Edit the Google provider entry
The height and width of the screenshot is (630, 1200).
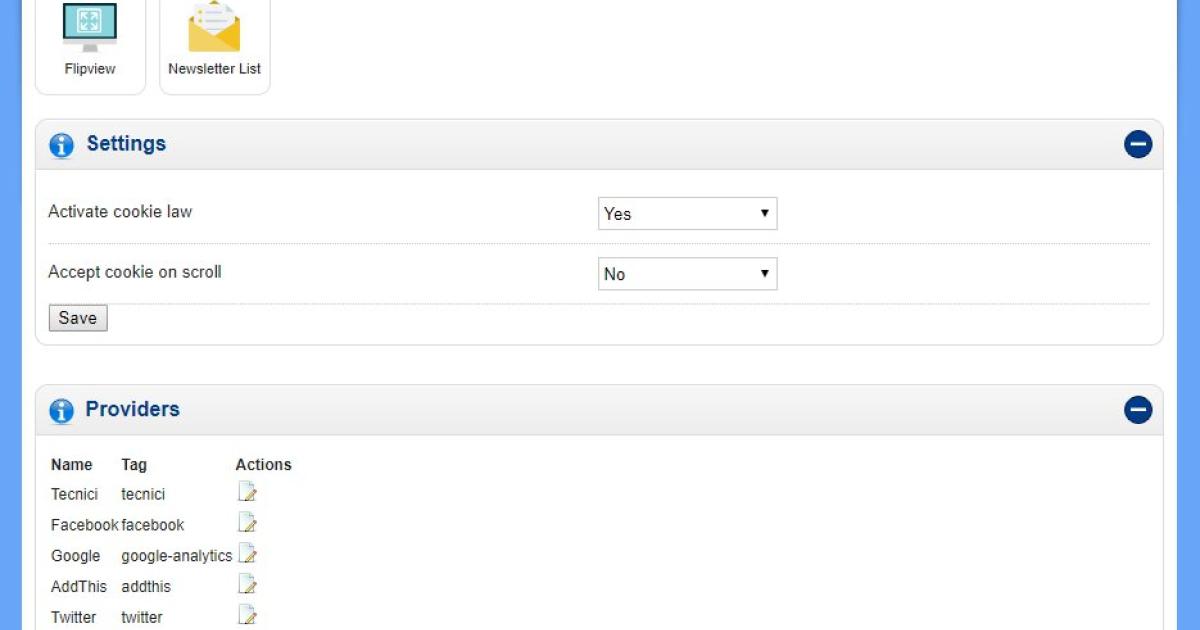(x=247, y=554)
